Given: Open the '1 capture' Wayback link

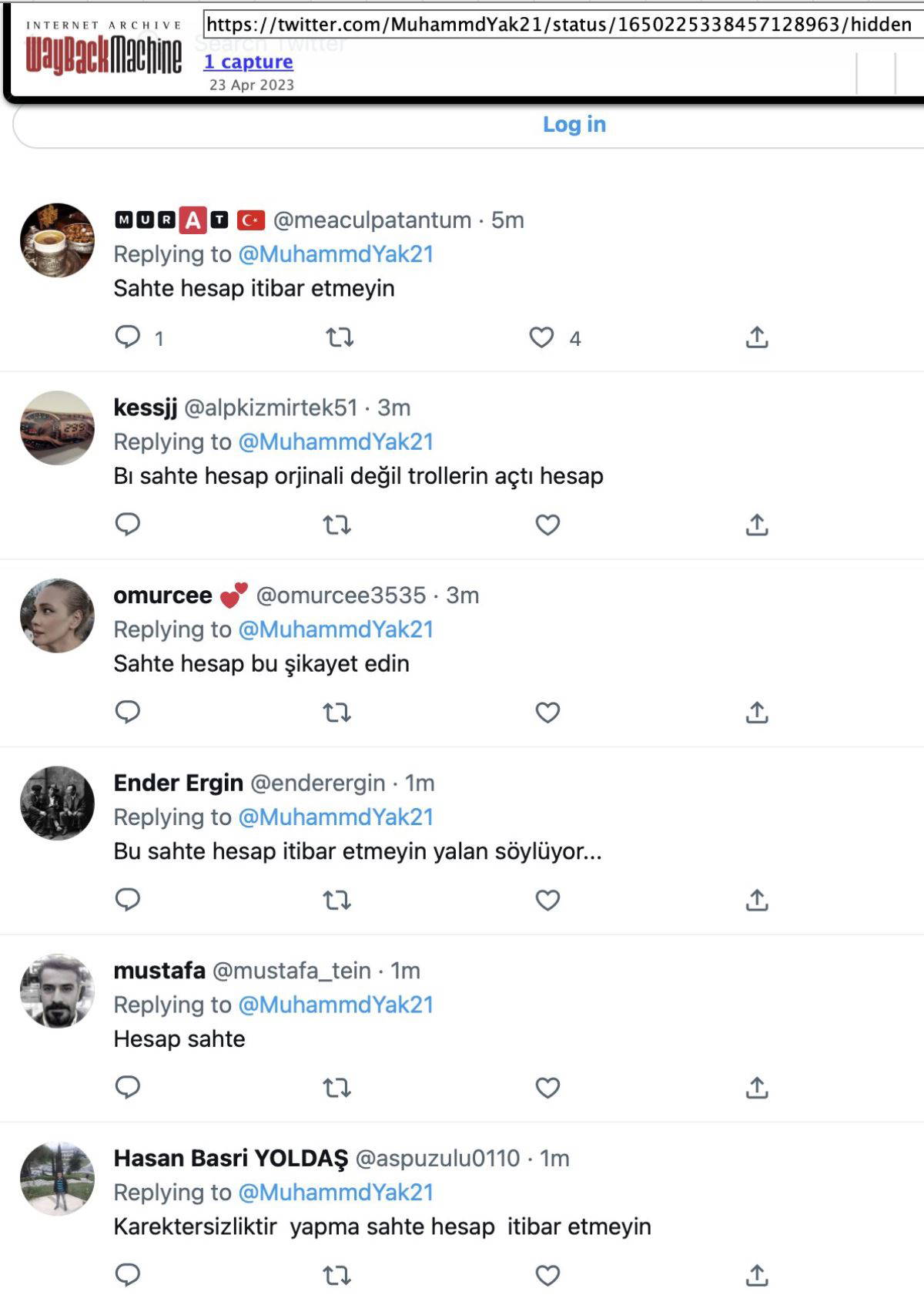Looking at the screenshot, I should point(248,62).
